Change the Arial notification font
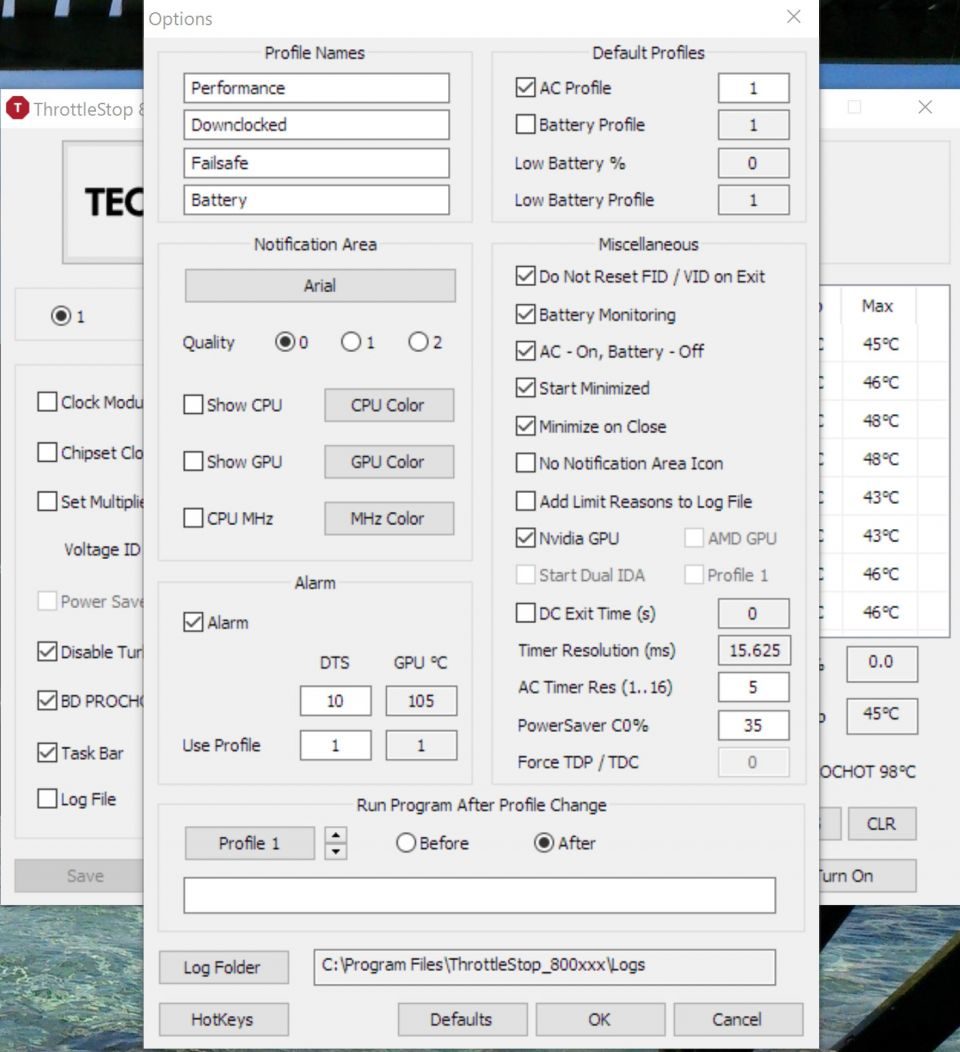Image resolution: width=960 pixels, height=1052 pixels. 319,286
